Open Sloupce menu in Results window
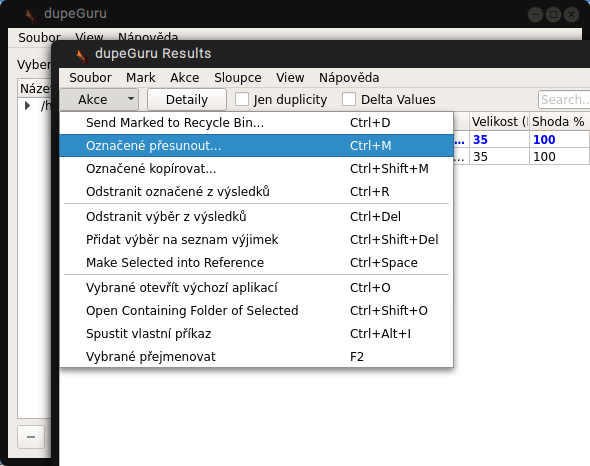Viewport: 590px width, 466px height. point(238,78)
